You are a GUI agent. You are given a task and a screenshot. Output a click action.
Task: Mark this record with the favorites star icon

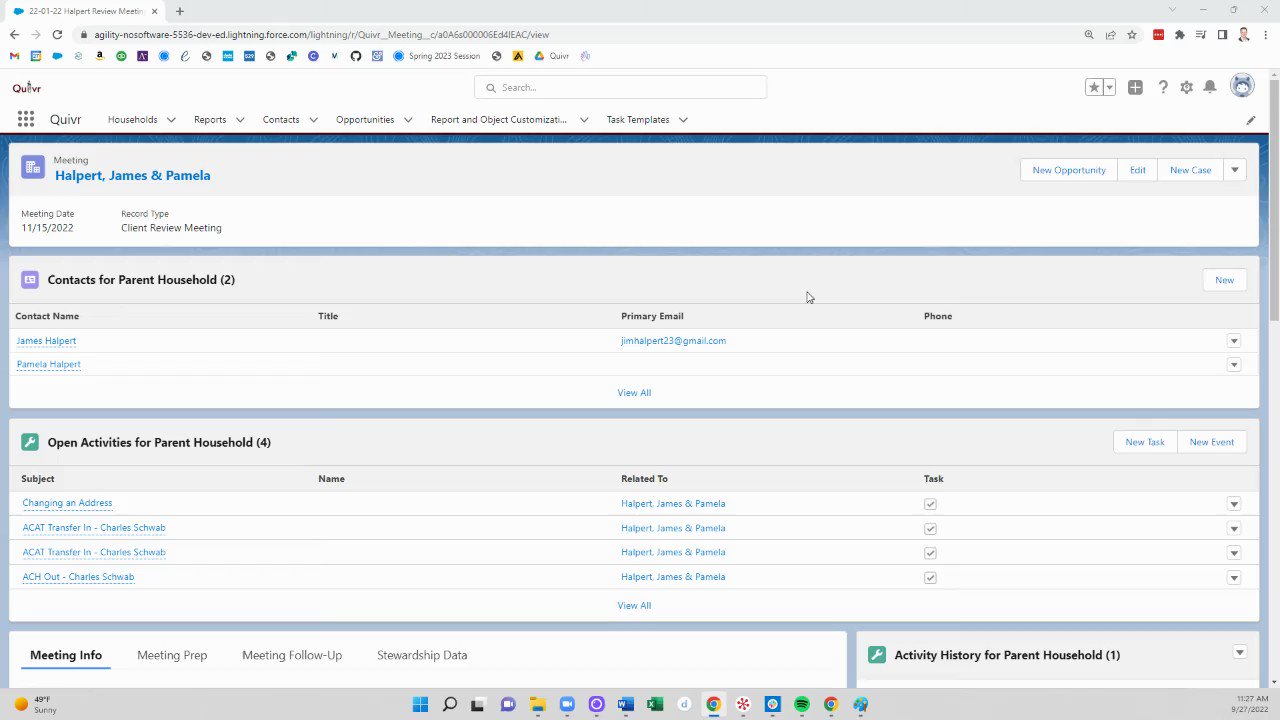tap(1093, 87)
